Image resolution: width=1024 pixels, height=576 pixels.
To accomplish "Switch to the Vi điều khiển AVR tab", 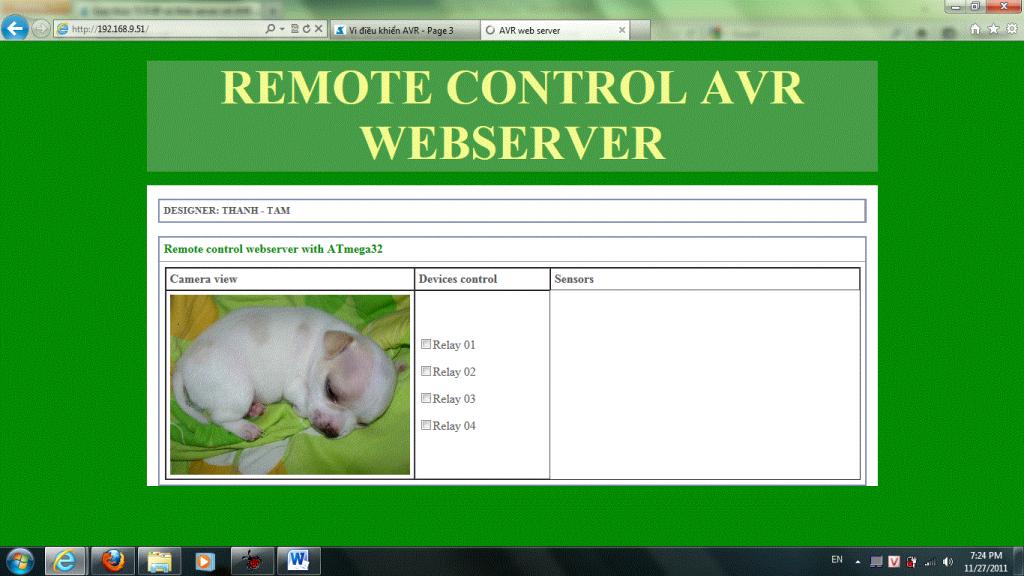I will pos(405,30).
